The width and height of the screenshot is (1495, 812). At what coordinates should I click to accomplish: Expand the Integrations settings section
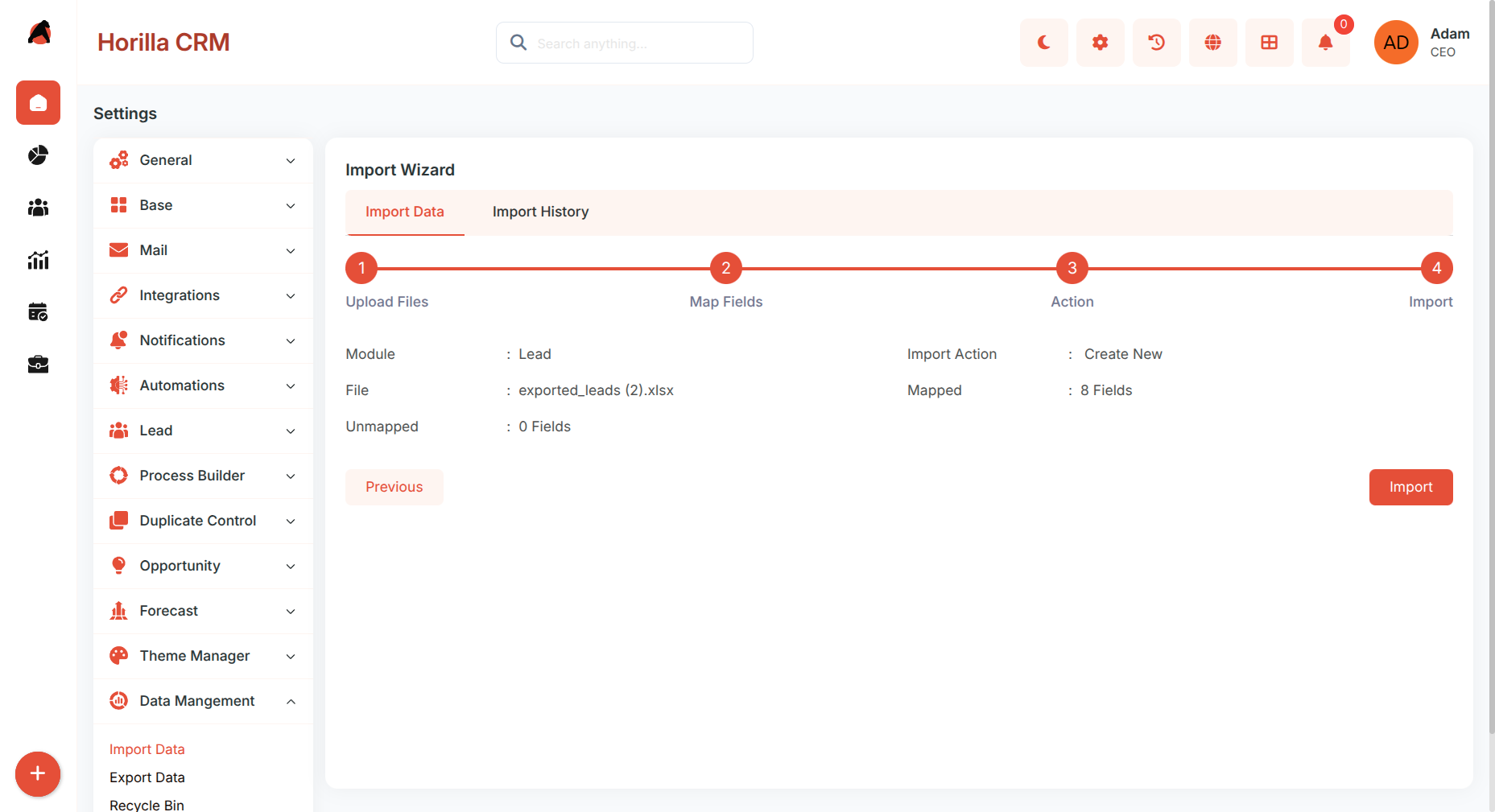(x=203, y=295)
